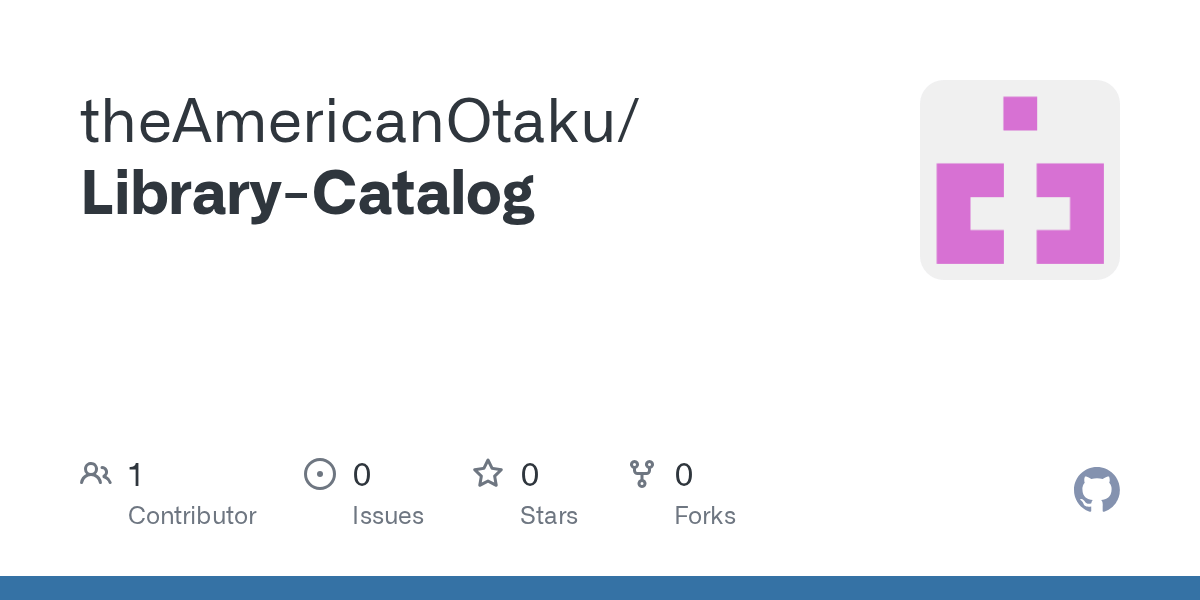
Task: Click the Issues label text
Action: 388,516
